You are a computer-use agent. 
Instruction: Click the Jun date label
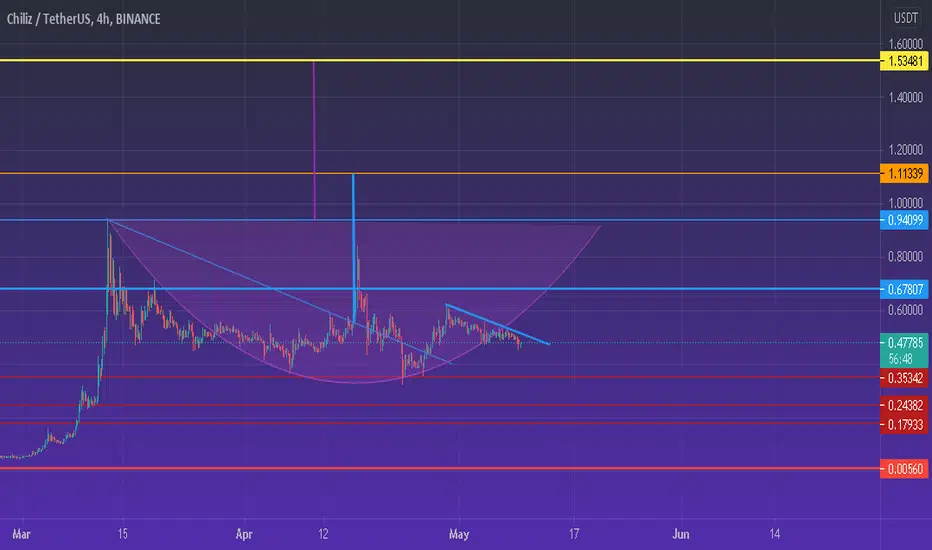681,534
